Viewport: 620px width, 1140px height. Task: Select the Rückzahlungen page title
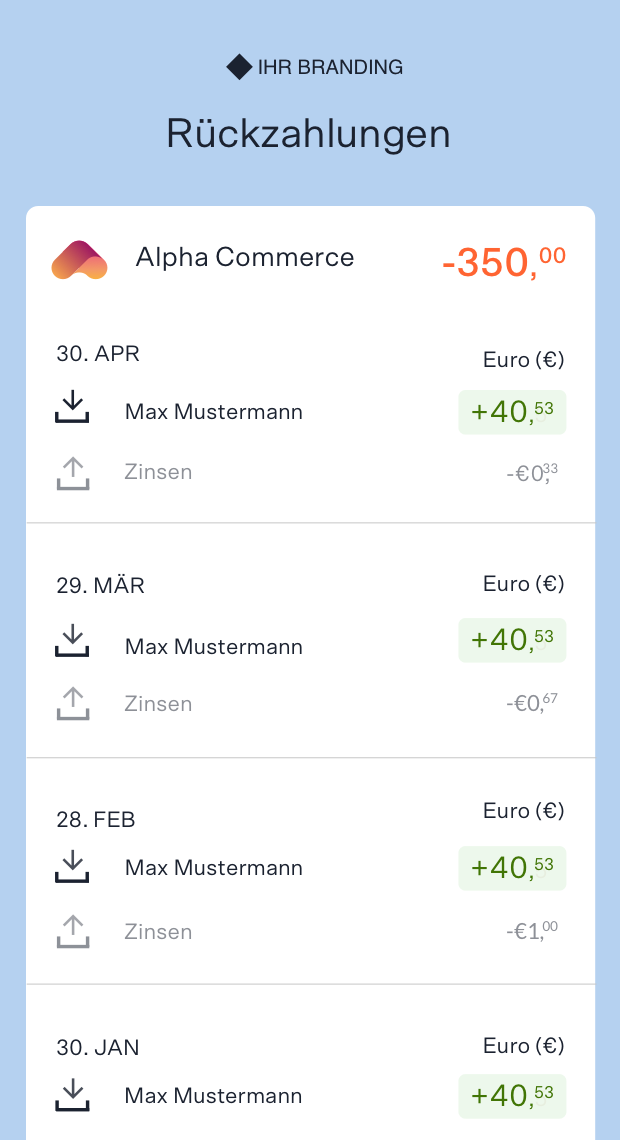pyautogui.click(x=310, y=133)
